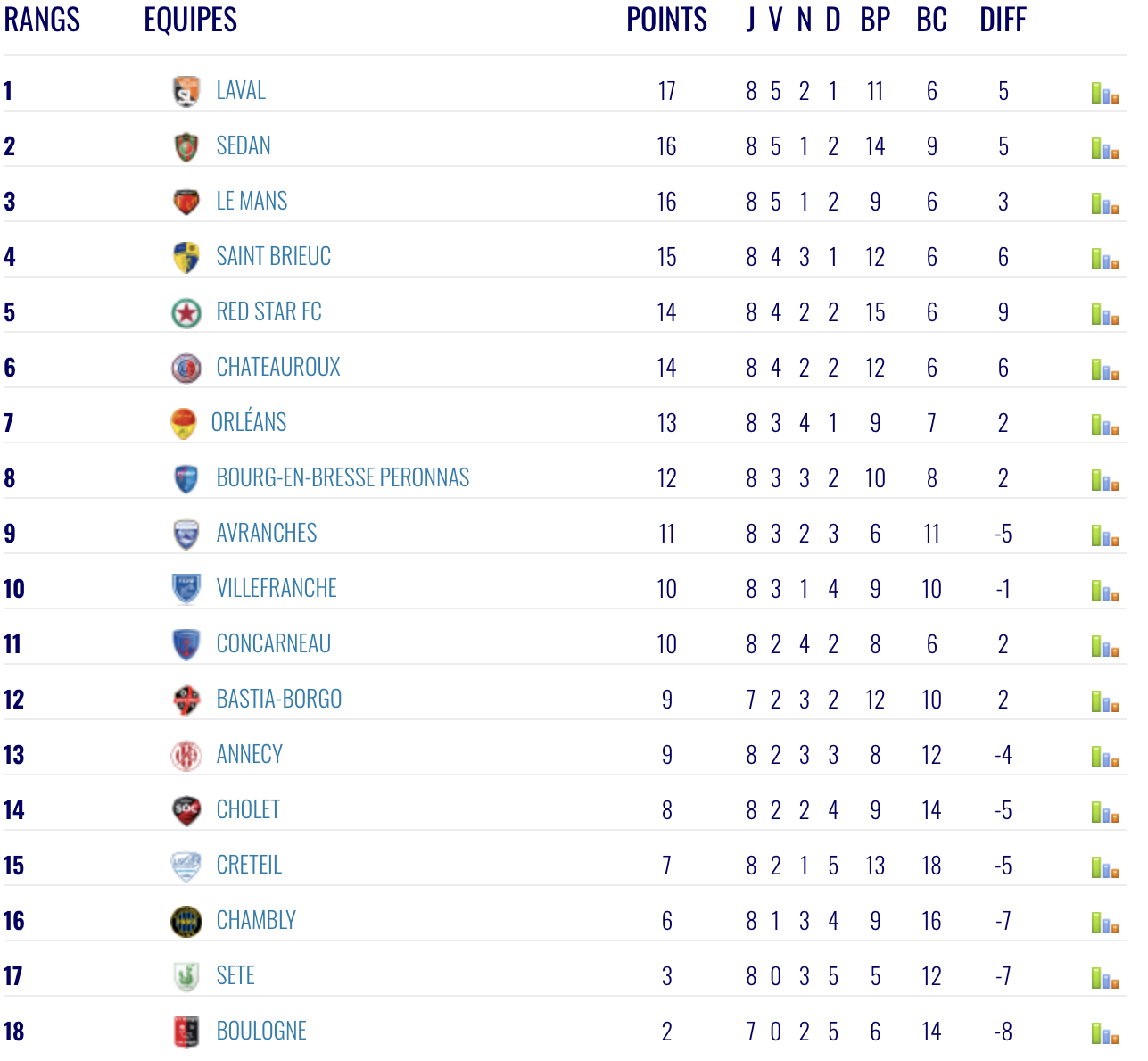
Task: Click the Saint Brieuc crest icon
Action: tap(186, 257)
